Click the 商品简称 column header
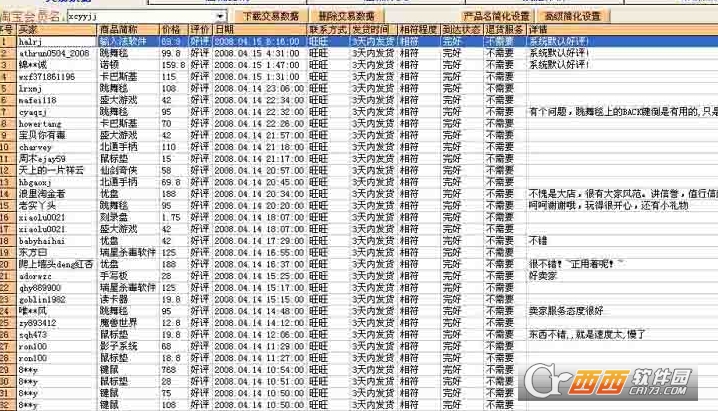 click(x=128, y=30)
